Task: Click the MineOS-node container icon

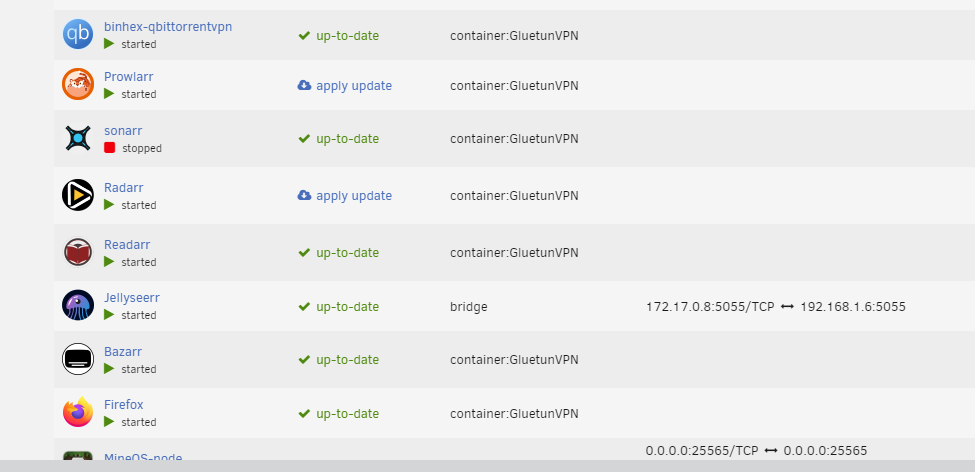Action: (x=78, y=456)
